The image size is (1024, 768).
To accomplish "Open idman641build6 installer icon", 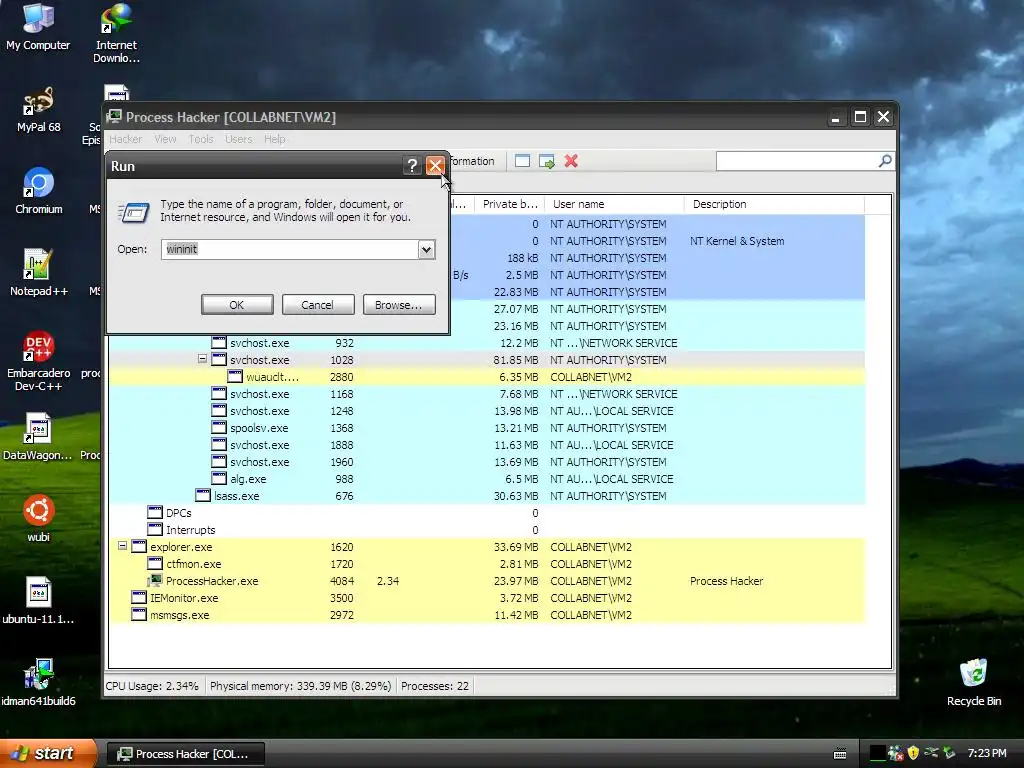I will pos(38,682).
